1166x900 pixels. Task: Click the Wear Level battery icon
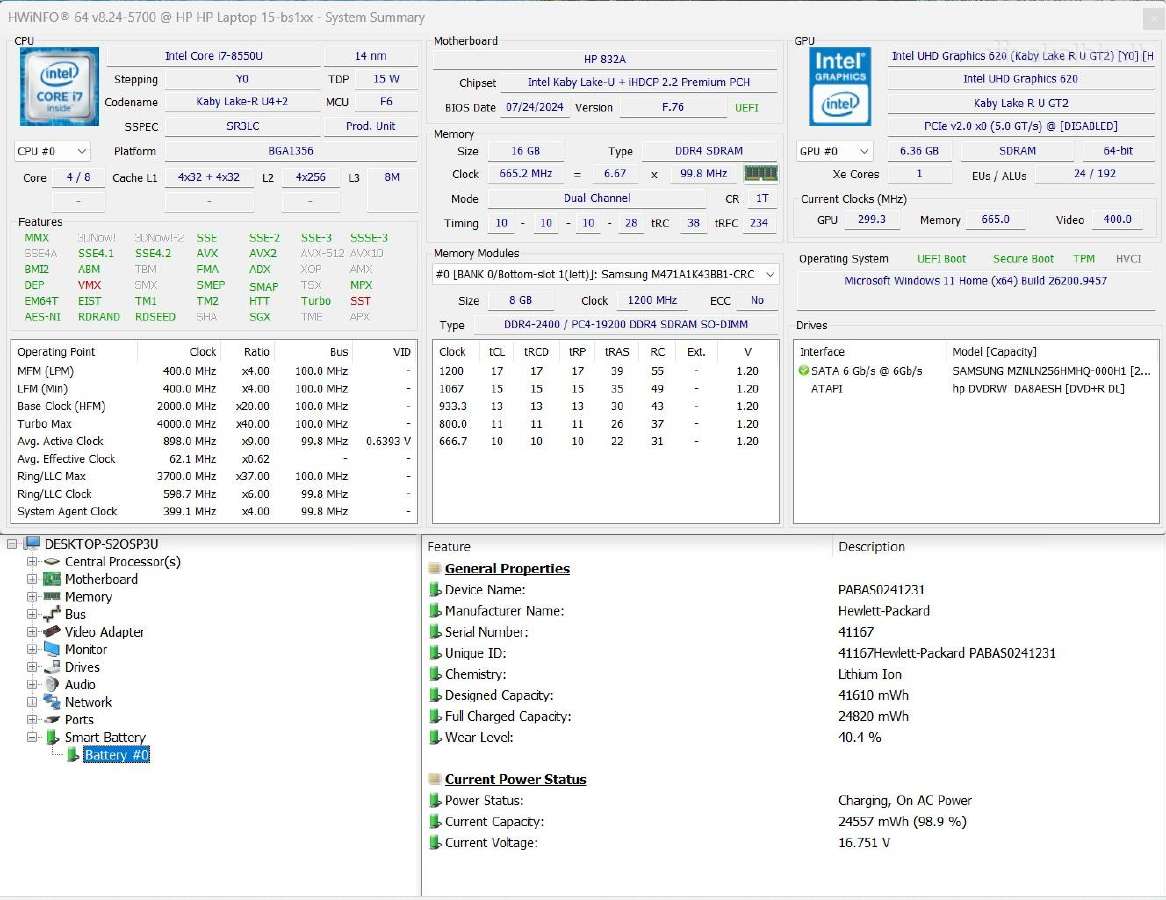pyautogui.click(x=435, y=737)
